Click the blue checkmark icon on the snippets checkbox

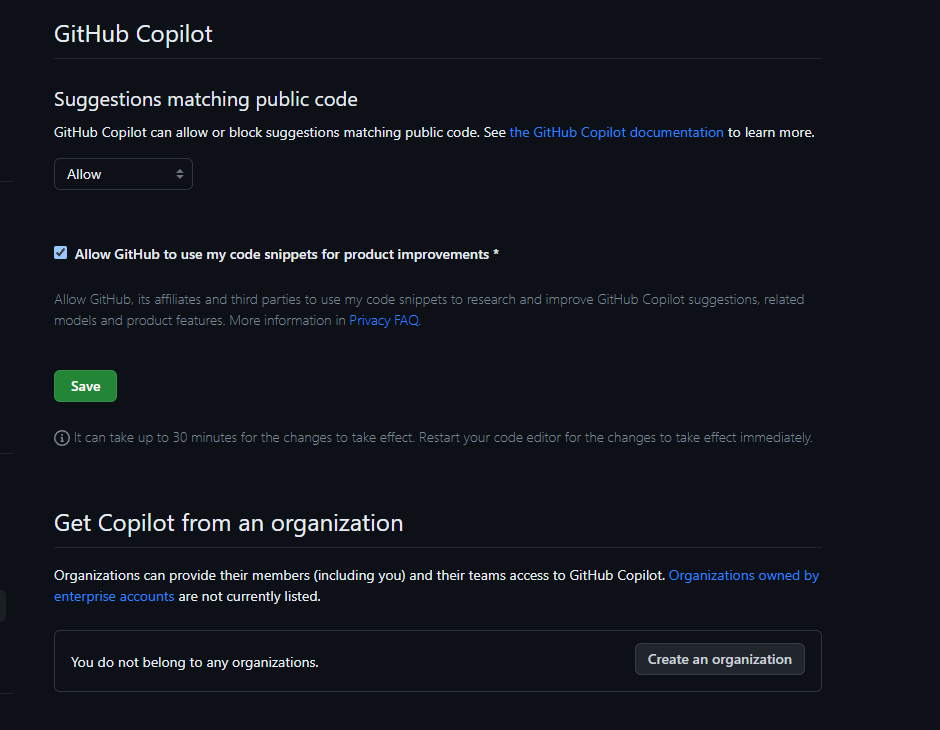pyautogui.click(x=60, y=252)
